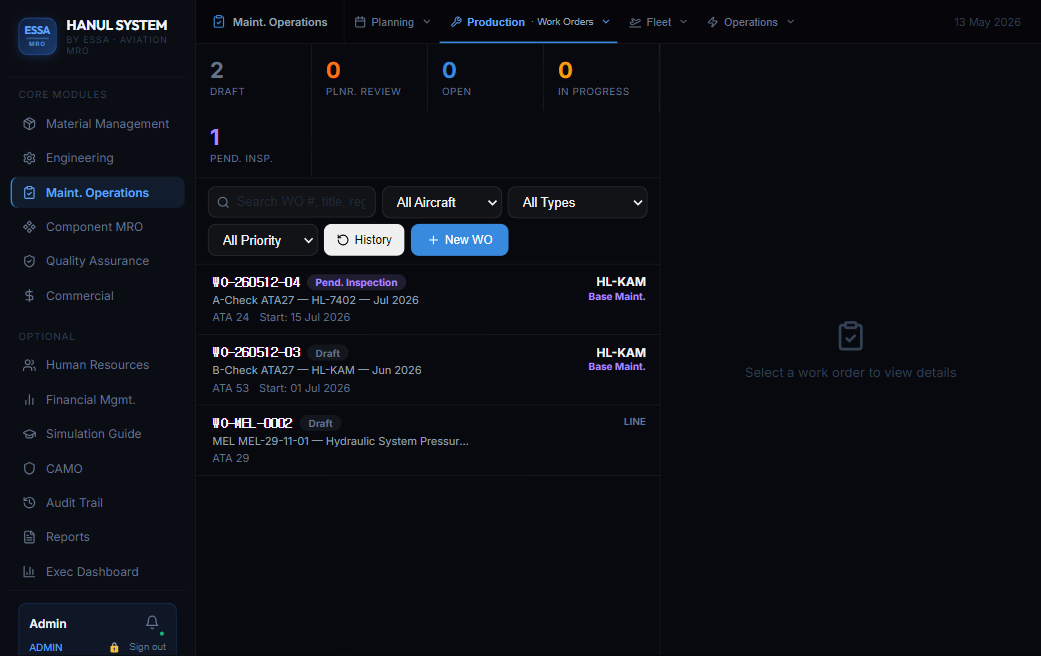Focus the Search WO input field

[x=292, y=203]
